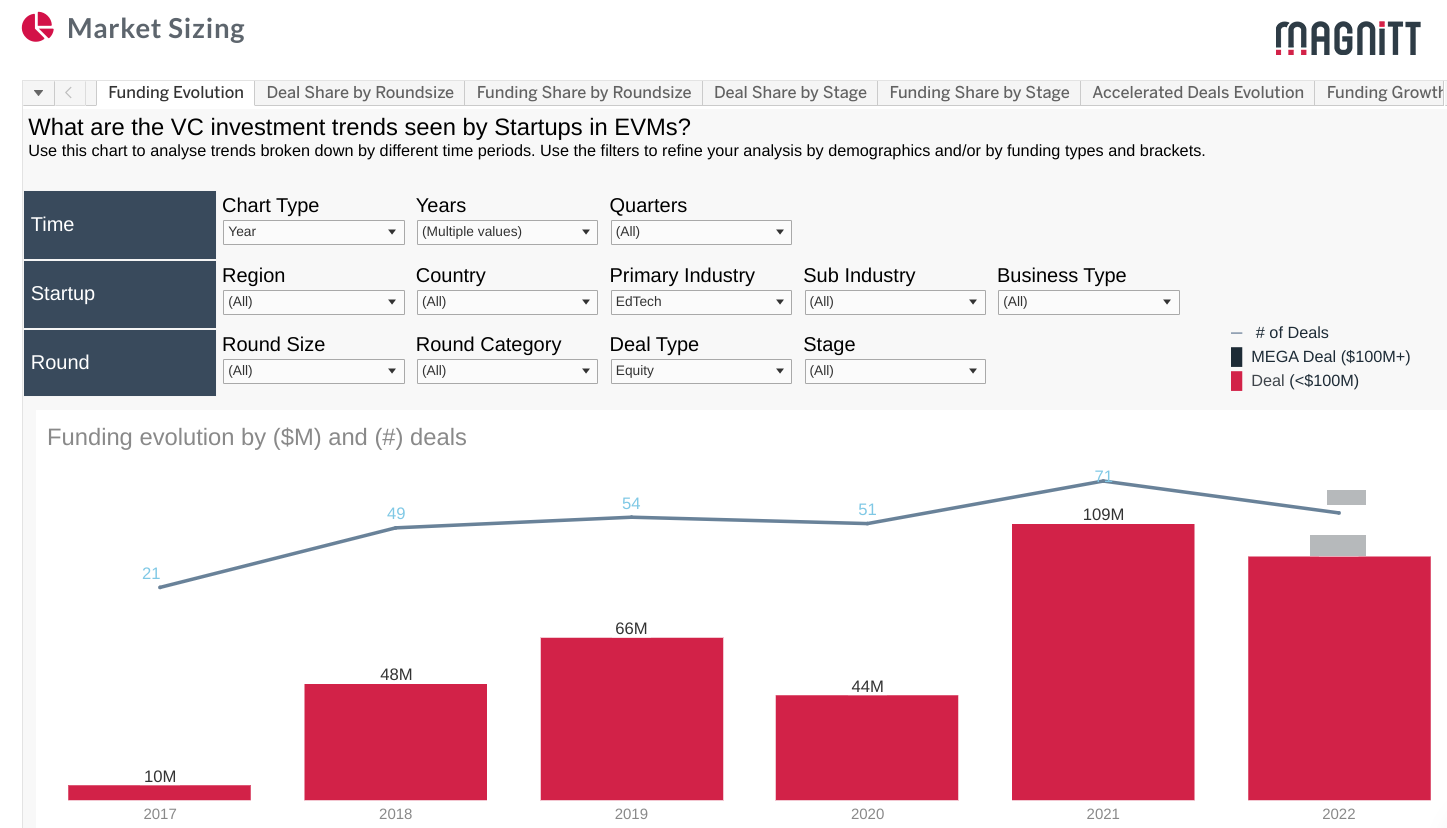This screenshot has width=1447, height=828.
Task: Switch to the 'Deal Share by Stage' tab
Action: click(789, 92)
